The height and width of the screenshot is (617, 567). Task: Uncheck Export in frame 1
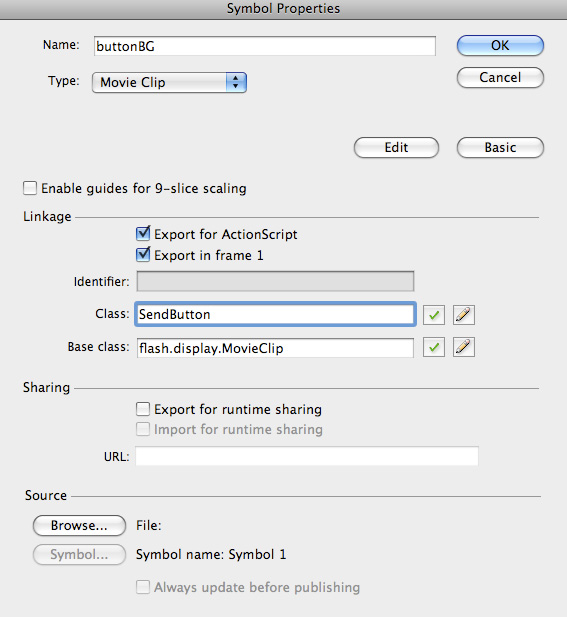tap(143, 255)
